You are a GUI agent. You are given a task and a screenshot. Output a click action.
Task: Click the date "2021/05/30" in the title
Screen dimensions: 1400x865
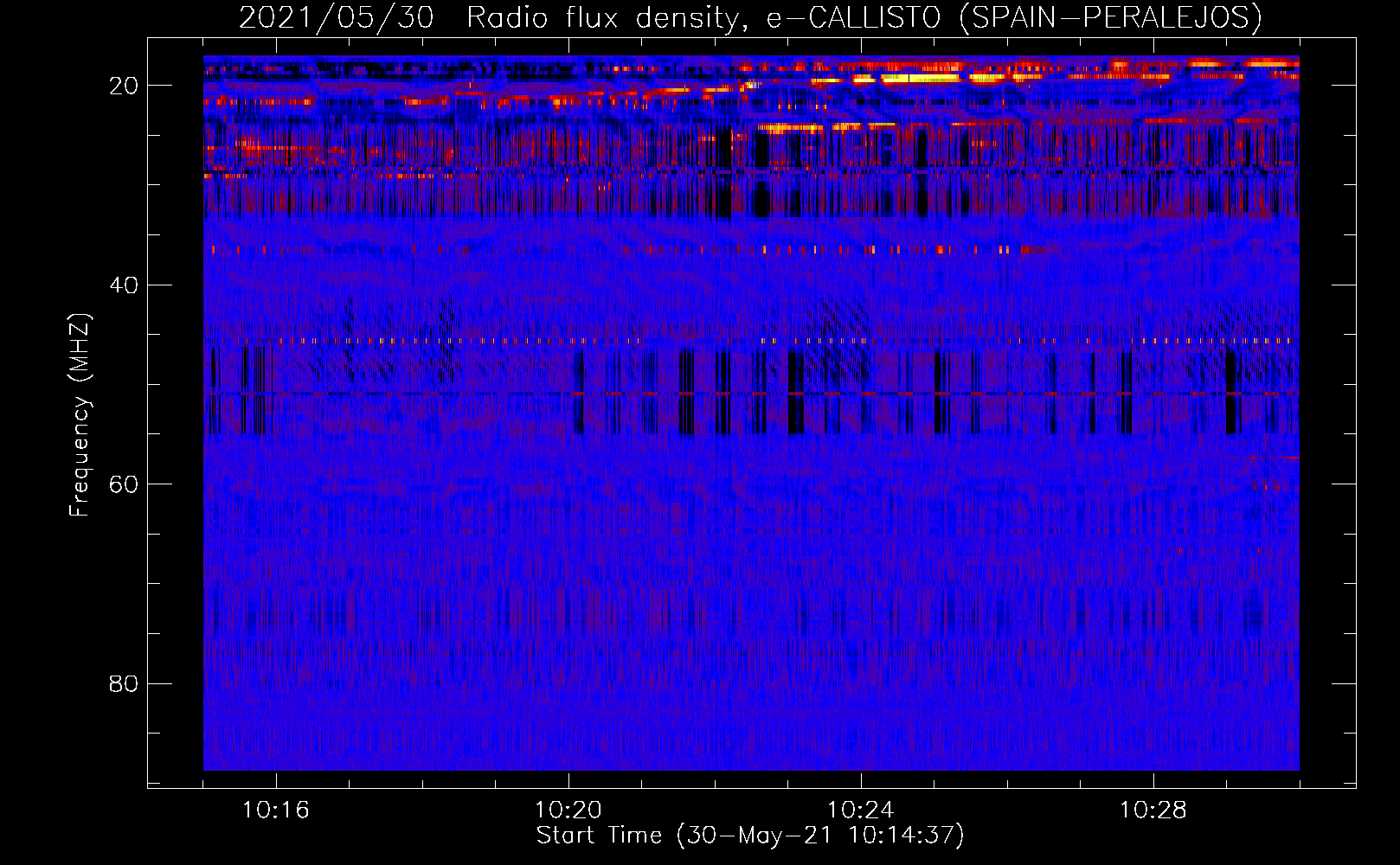click(x=336, y=17)
